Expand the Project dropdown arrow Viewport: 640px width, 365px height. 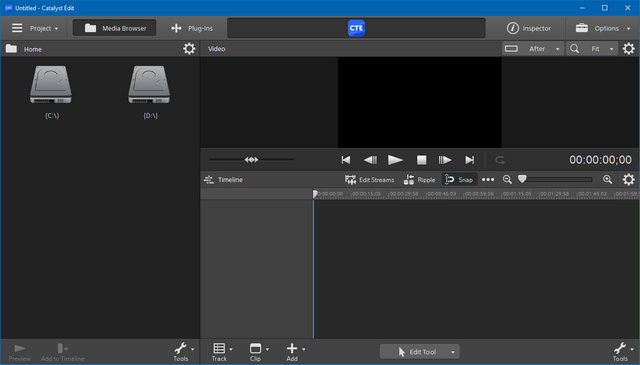[x=56, y=29]
